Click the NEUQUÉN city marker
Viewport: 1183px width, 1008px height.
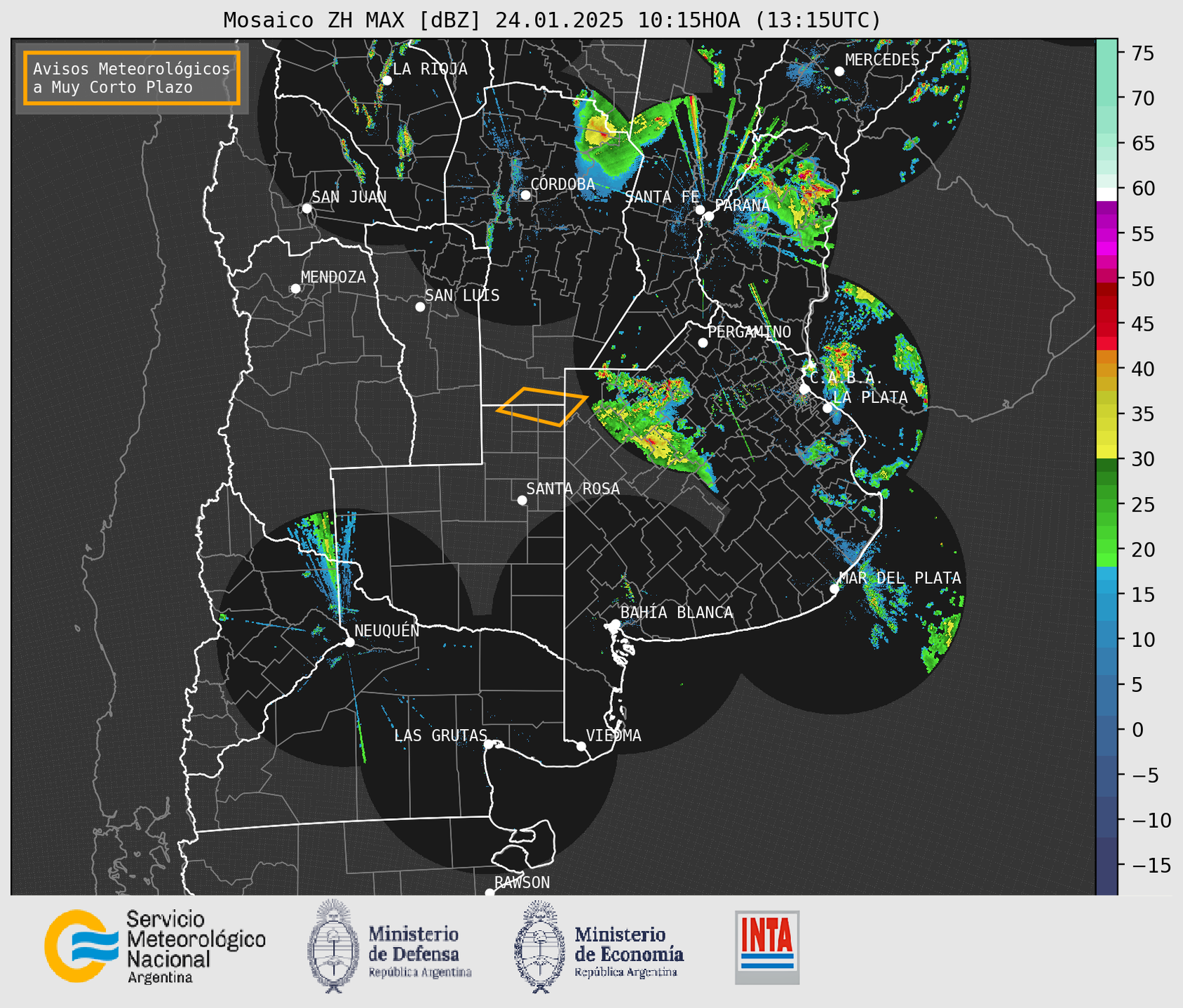[349, 642]
